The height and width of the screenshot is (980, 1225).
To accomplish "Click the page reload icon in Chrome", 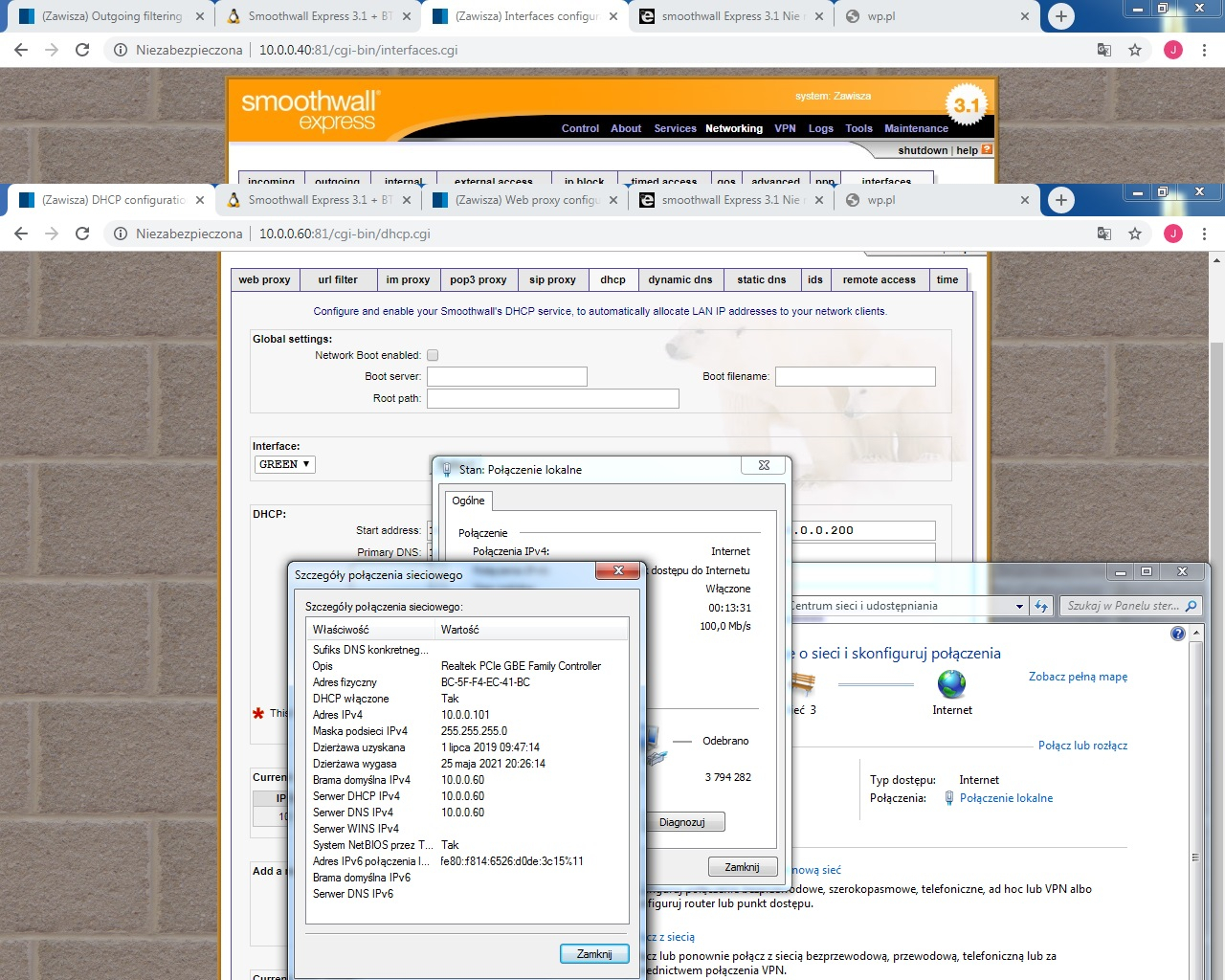I will [x=81, y=234].
